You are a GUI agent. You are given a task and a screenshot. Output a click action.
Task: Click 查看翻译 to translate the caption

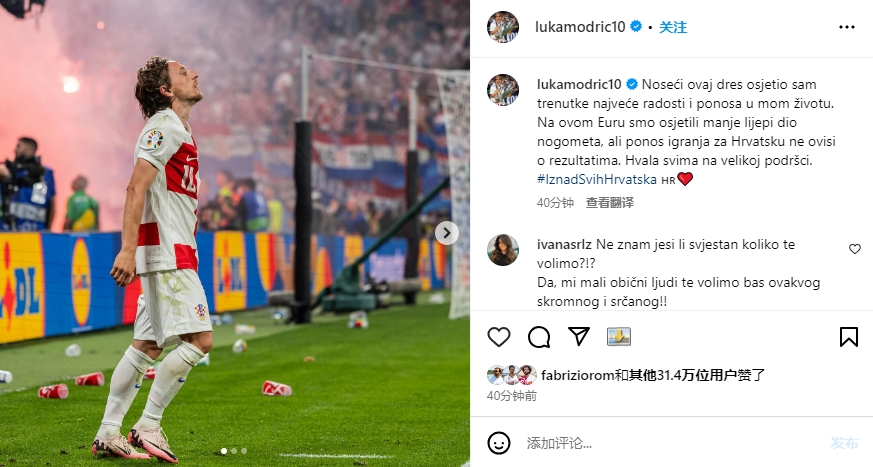pos(610,203)
